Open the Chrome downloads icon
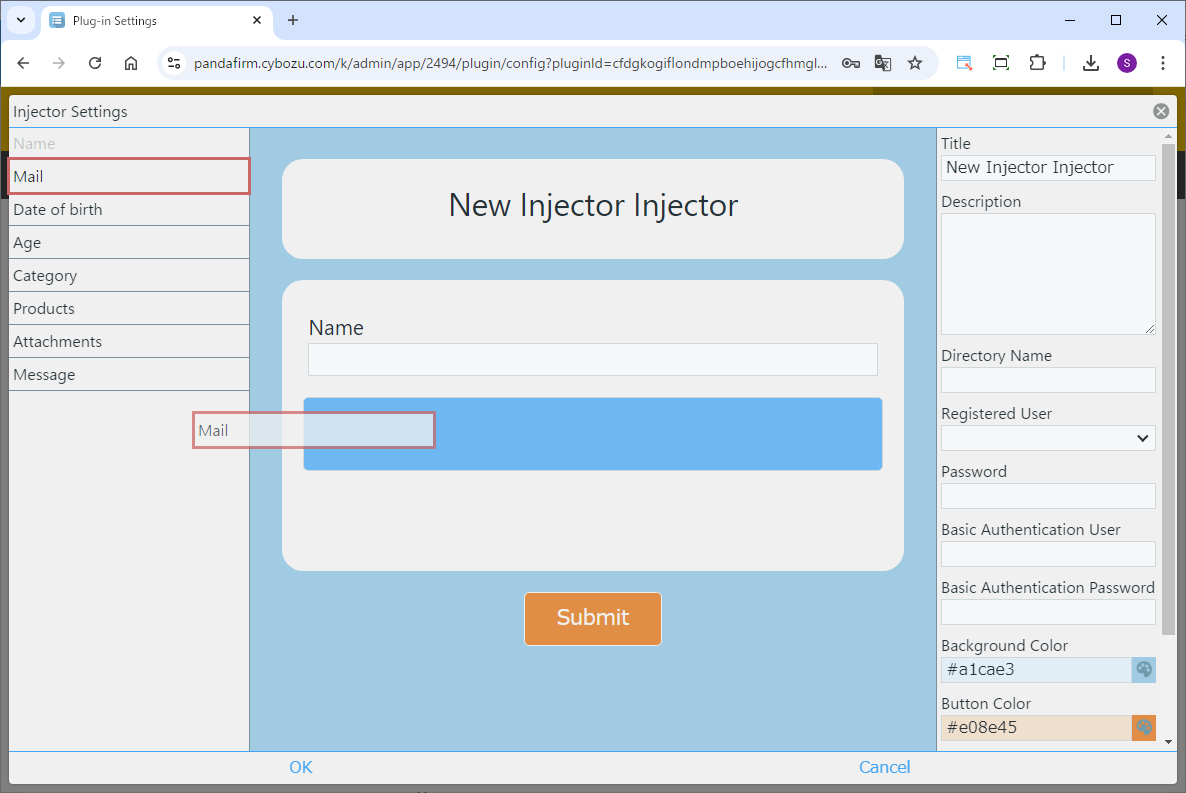The height and width of the screenshot is (793, 1186). (x=1090, y=63)
